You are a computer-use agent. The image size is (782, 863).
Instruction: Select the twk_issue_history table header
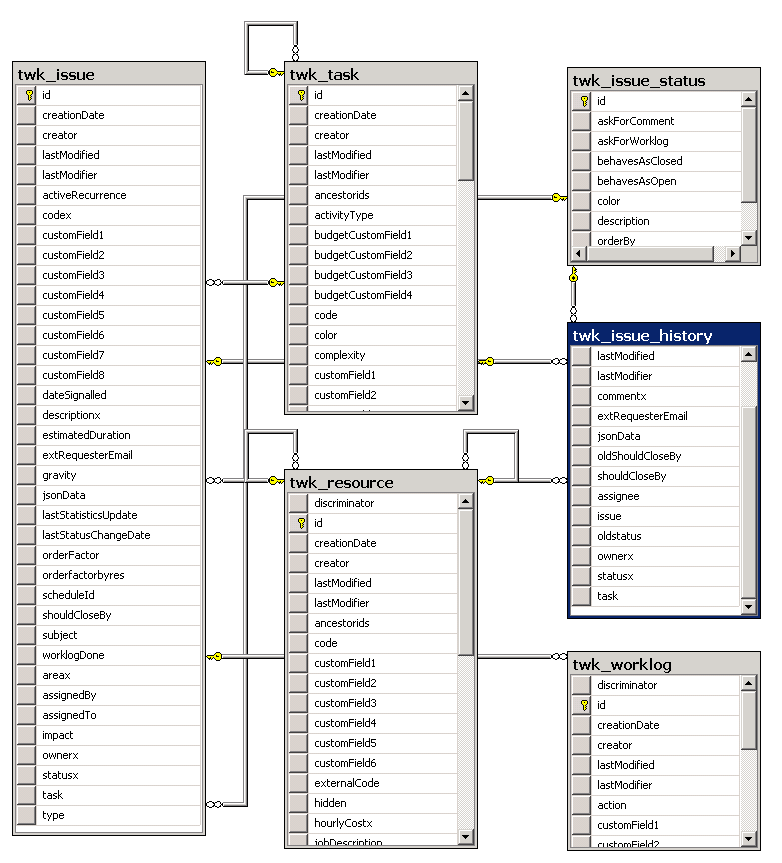click(x=664, y=335)
